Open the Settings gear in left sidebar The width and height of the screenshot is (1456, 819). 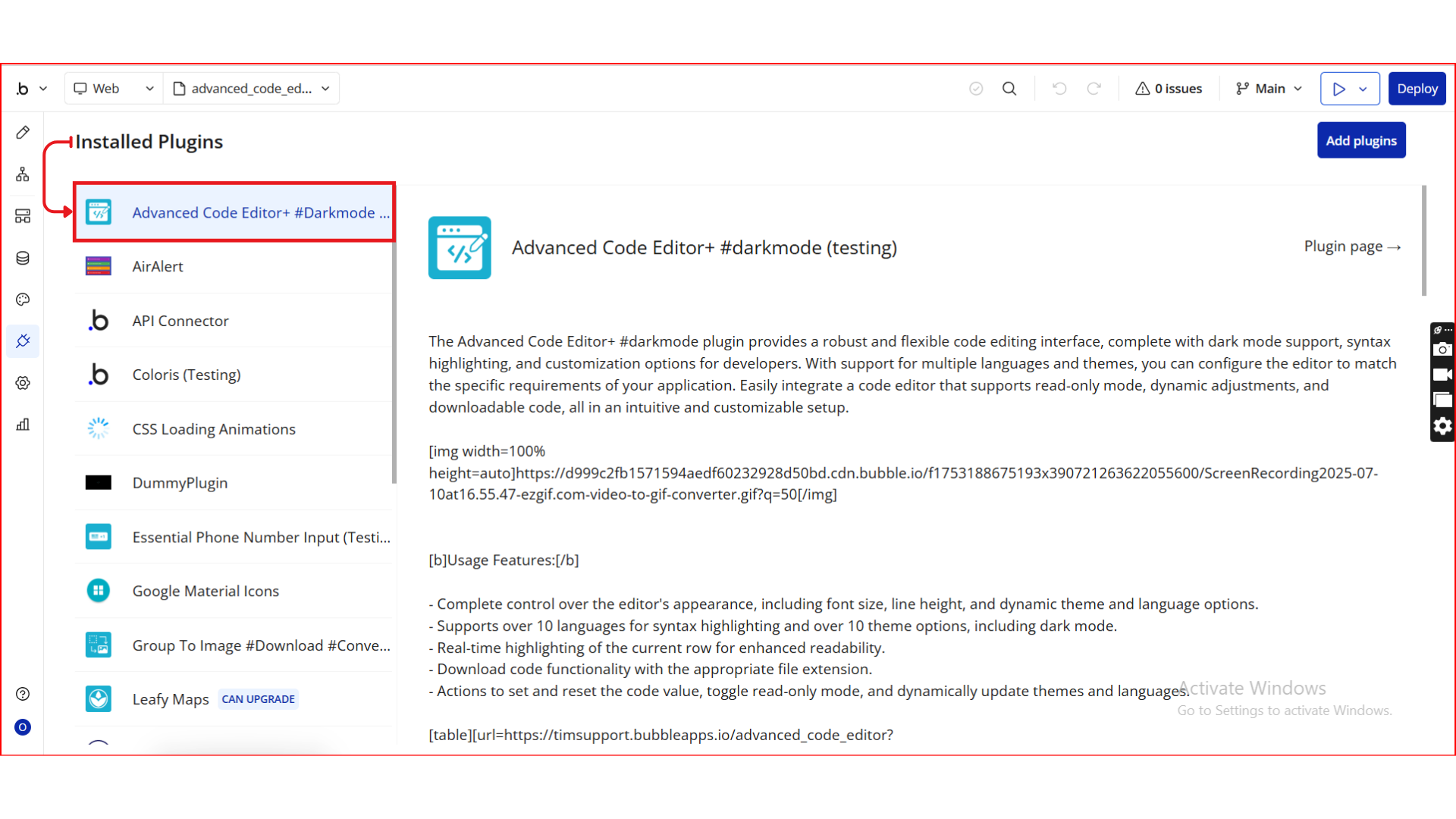click(x=23, y=383)
